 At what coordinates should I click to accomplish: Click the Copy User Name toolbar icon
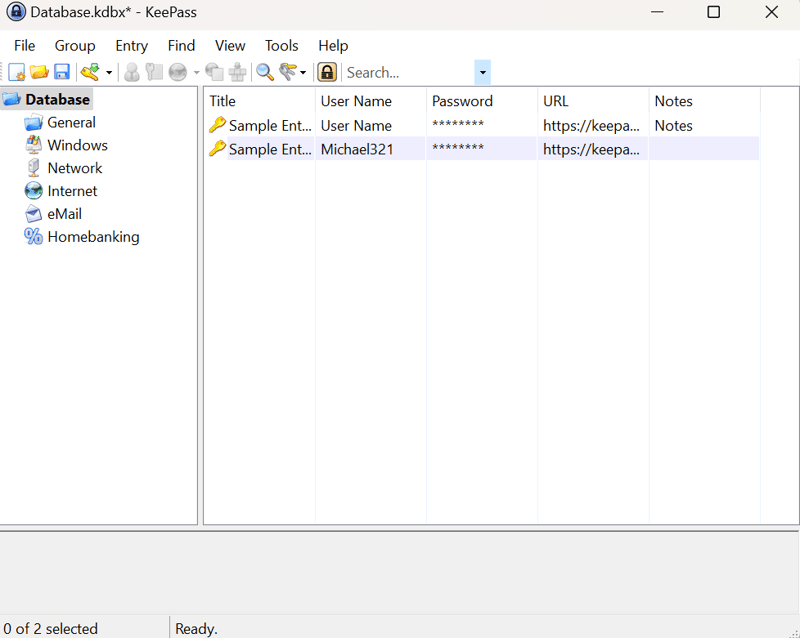pyautogui.click(x=132, y=72)
